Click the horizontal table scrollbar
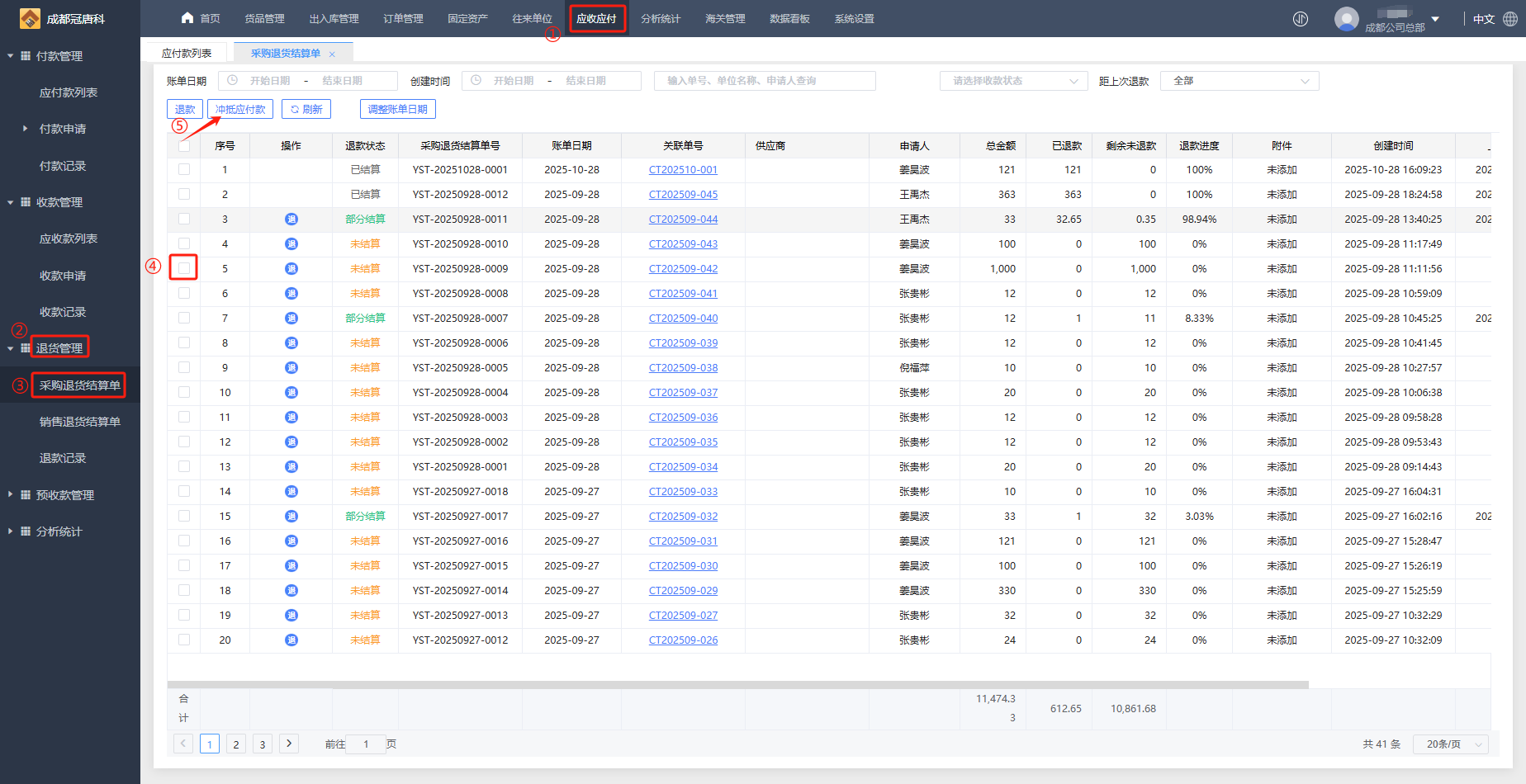This screenshot has width=1526, height=784. coord(737,684)
